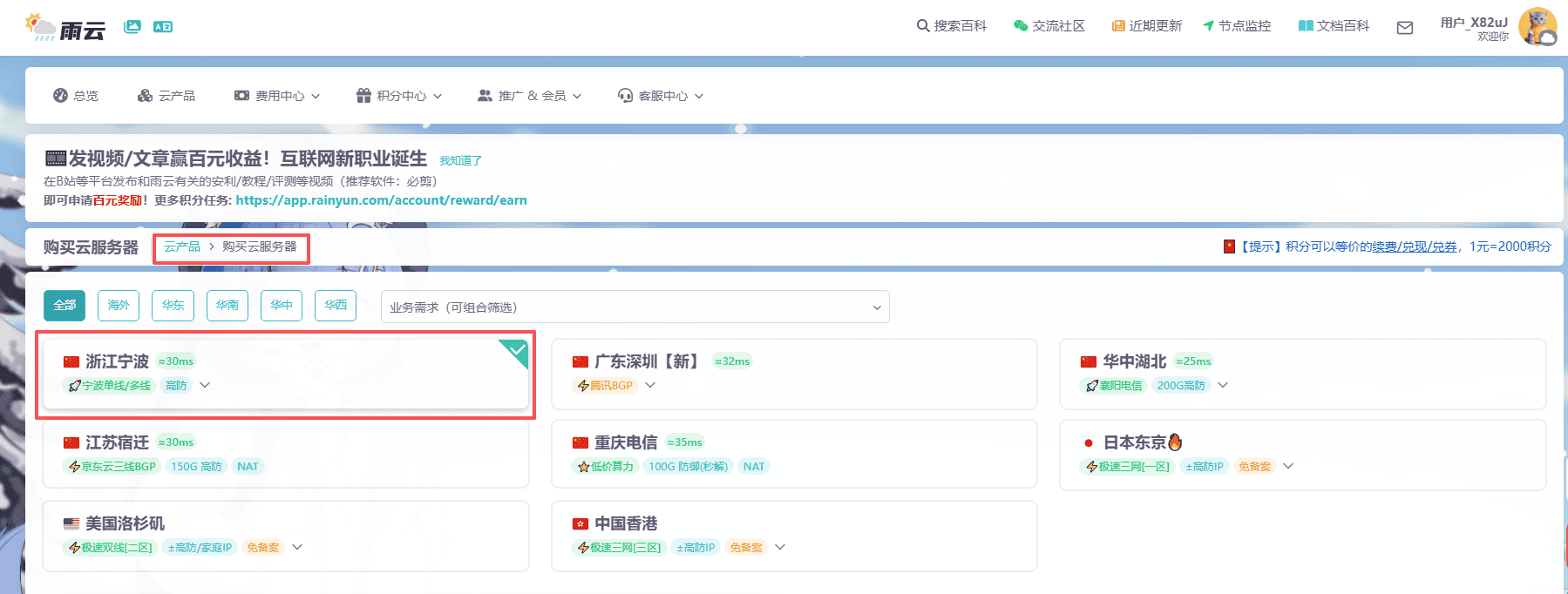Select the 全部 region filter
Screen dimensions: 1568x594
tap(64, 305)
